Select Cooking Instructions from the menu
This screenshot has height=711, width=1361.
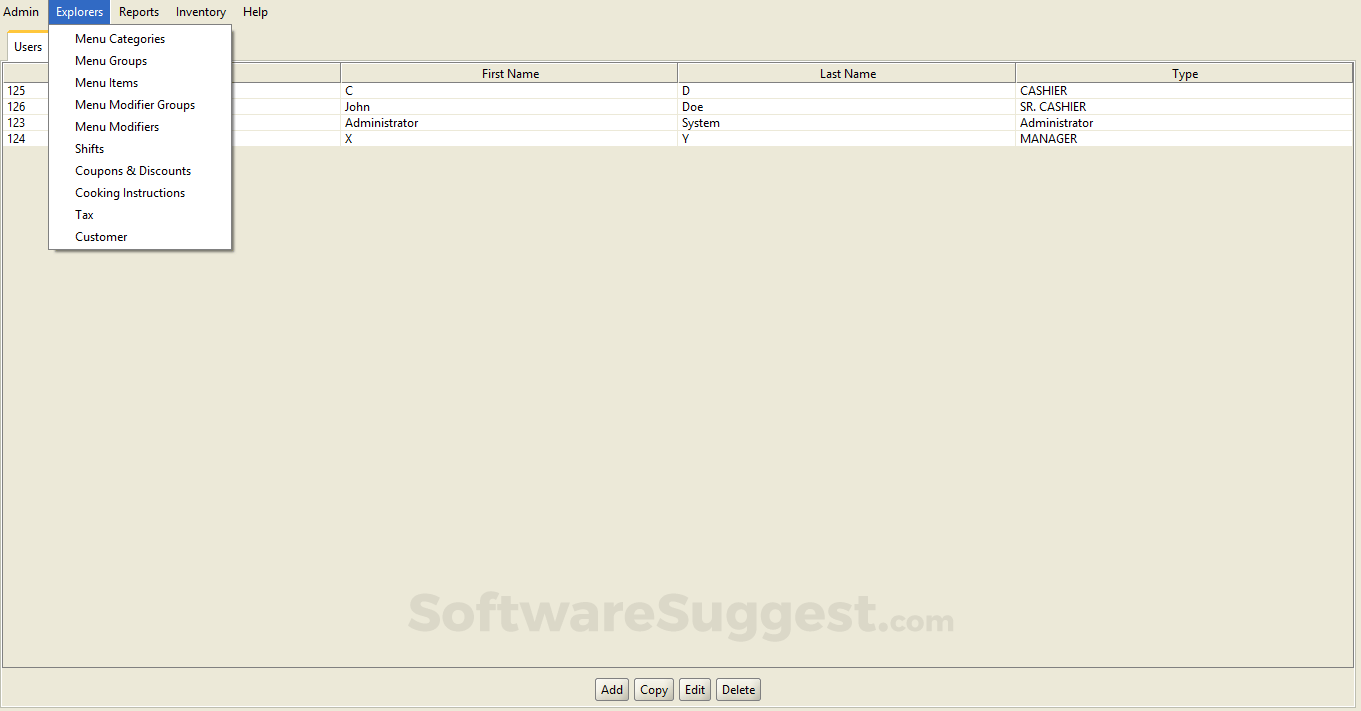129,192
